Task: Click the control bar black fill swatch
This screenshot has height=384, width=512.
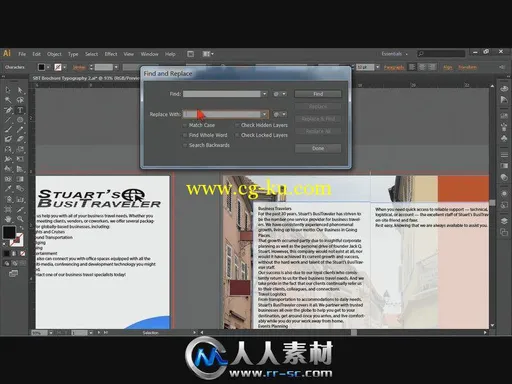Action: click(41, 67)
